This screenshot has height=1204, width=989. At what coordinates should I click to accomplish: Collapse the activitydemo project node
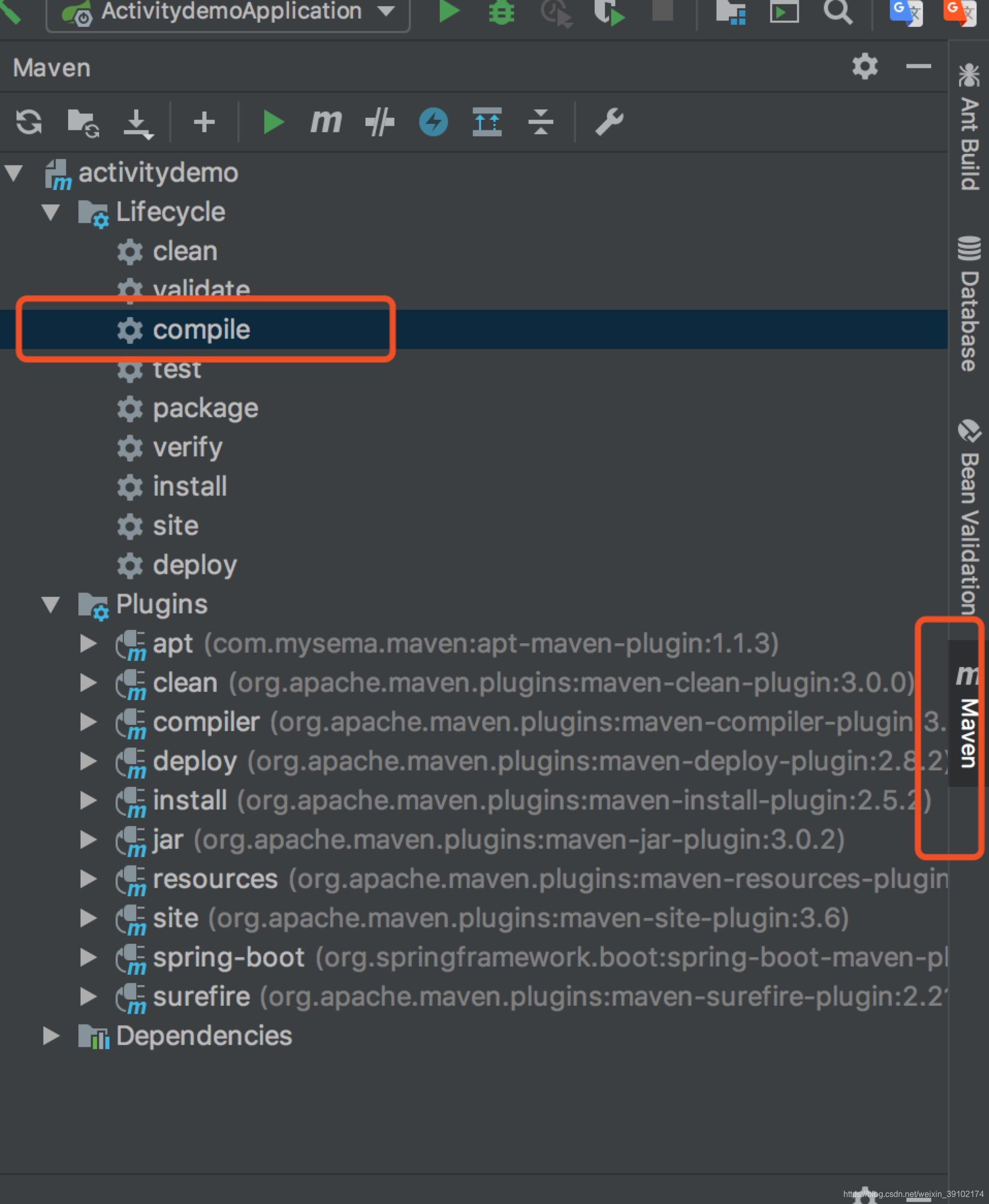(13, 172)
